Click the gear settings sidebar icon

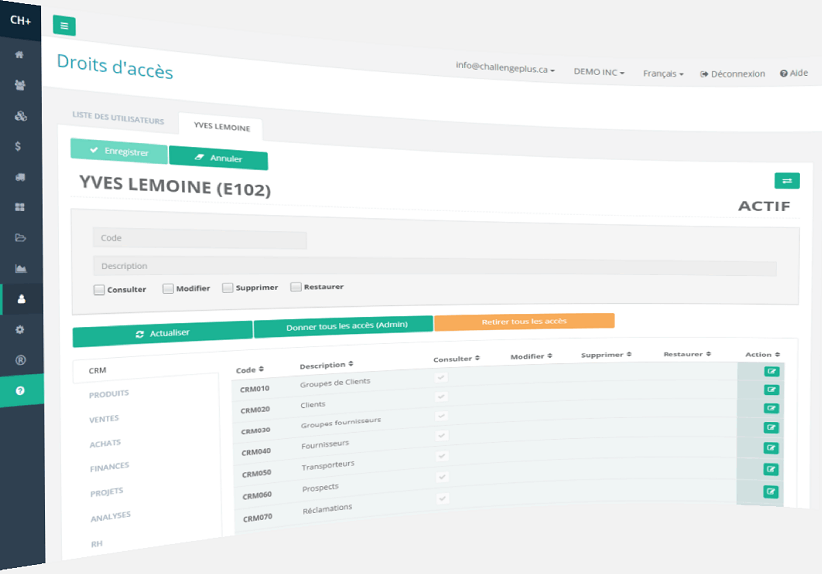point(20,329)
